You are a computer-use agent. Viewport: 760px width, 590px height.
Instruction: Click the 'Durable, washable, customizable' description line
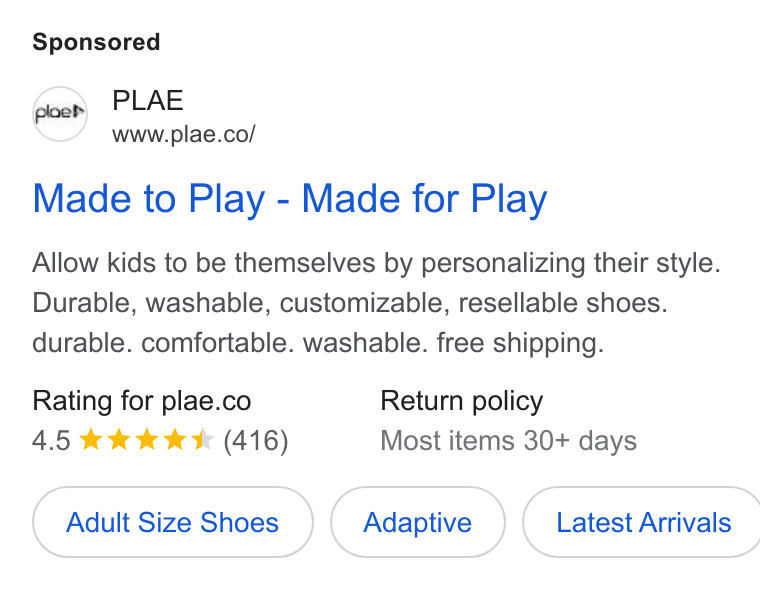tap(350, 303)
